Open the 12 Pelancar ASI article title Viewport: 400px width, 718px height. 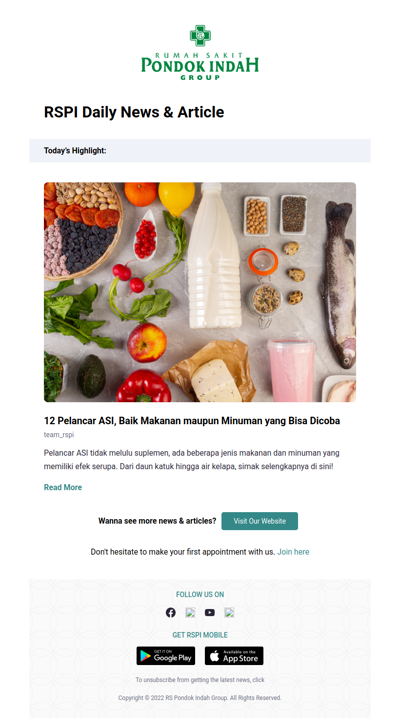(192, 421)
